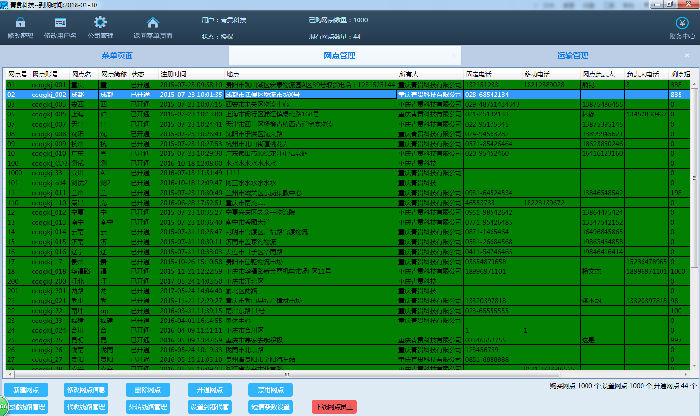Switch to the 网点管理 tab

pos(348,57)
